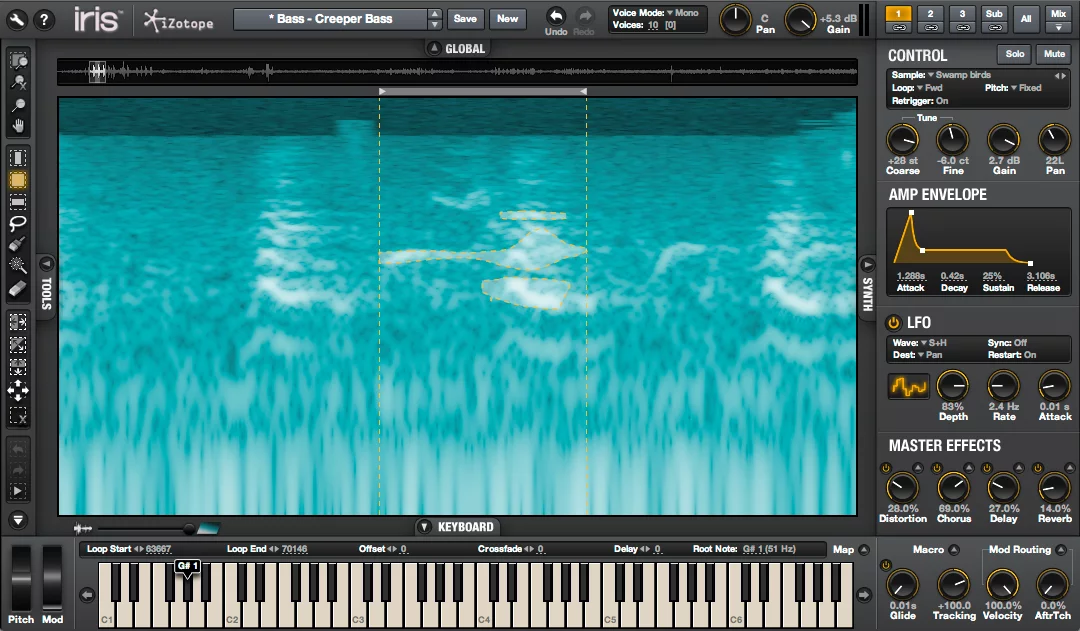The width and height of the screenshot is (1080, 631).
Task: Select the Lasso selection tool
Action: tap(17, 223)
